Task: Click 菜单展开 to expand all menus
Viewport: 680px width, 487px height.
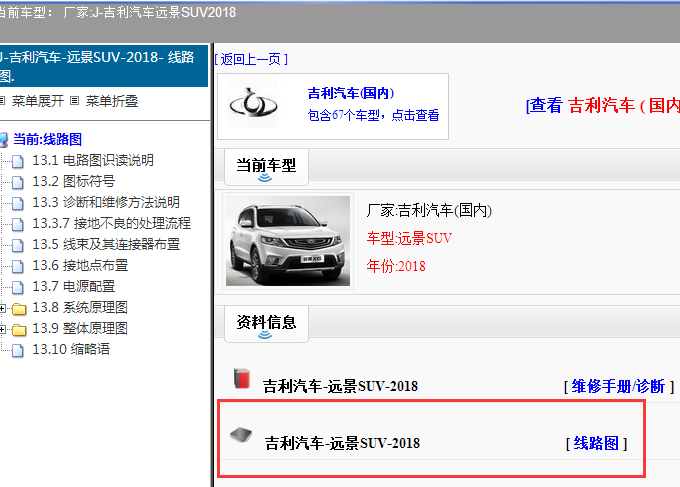Action: point(38,101)
